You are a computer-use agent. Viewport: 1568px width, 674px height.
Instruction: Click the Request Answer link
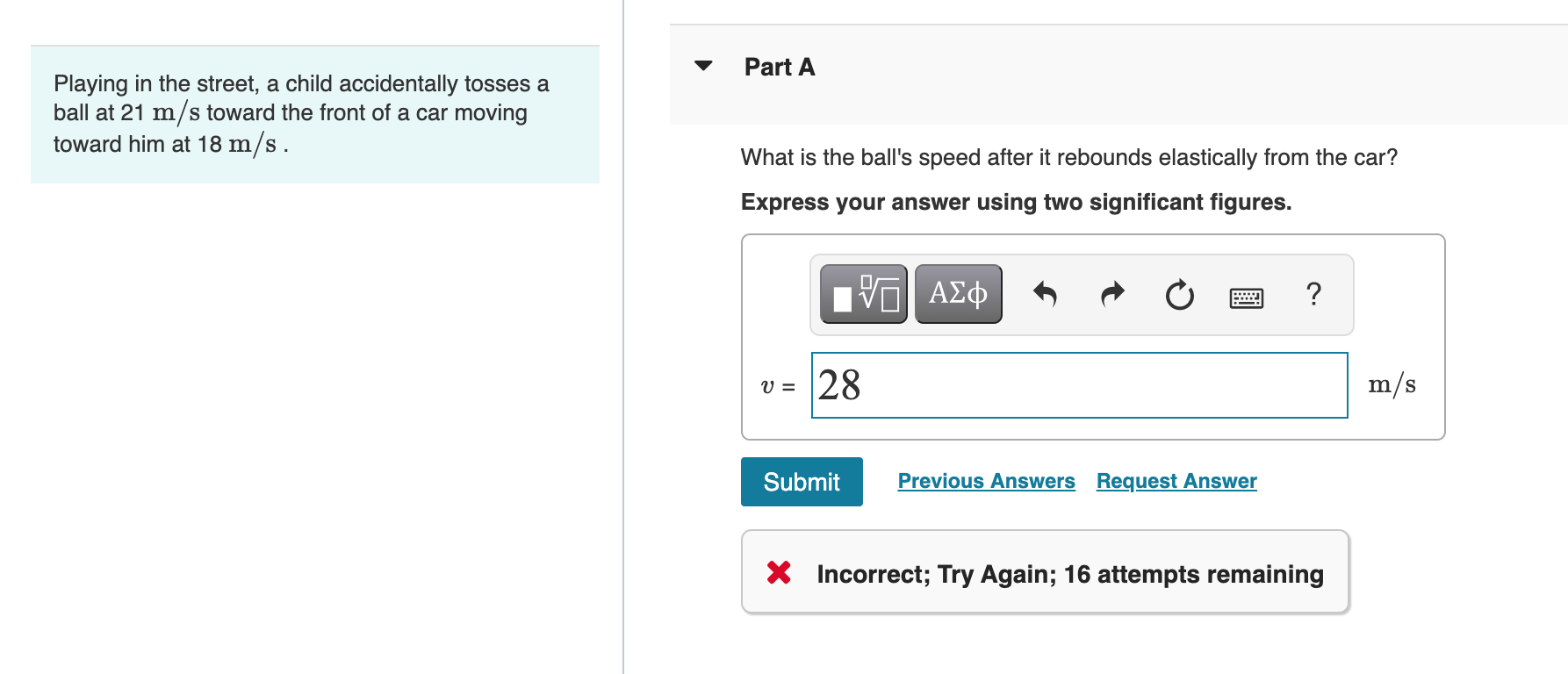click(1176, 481)
